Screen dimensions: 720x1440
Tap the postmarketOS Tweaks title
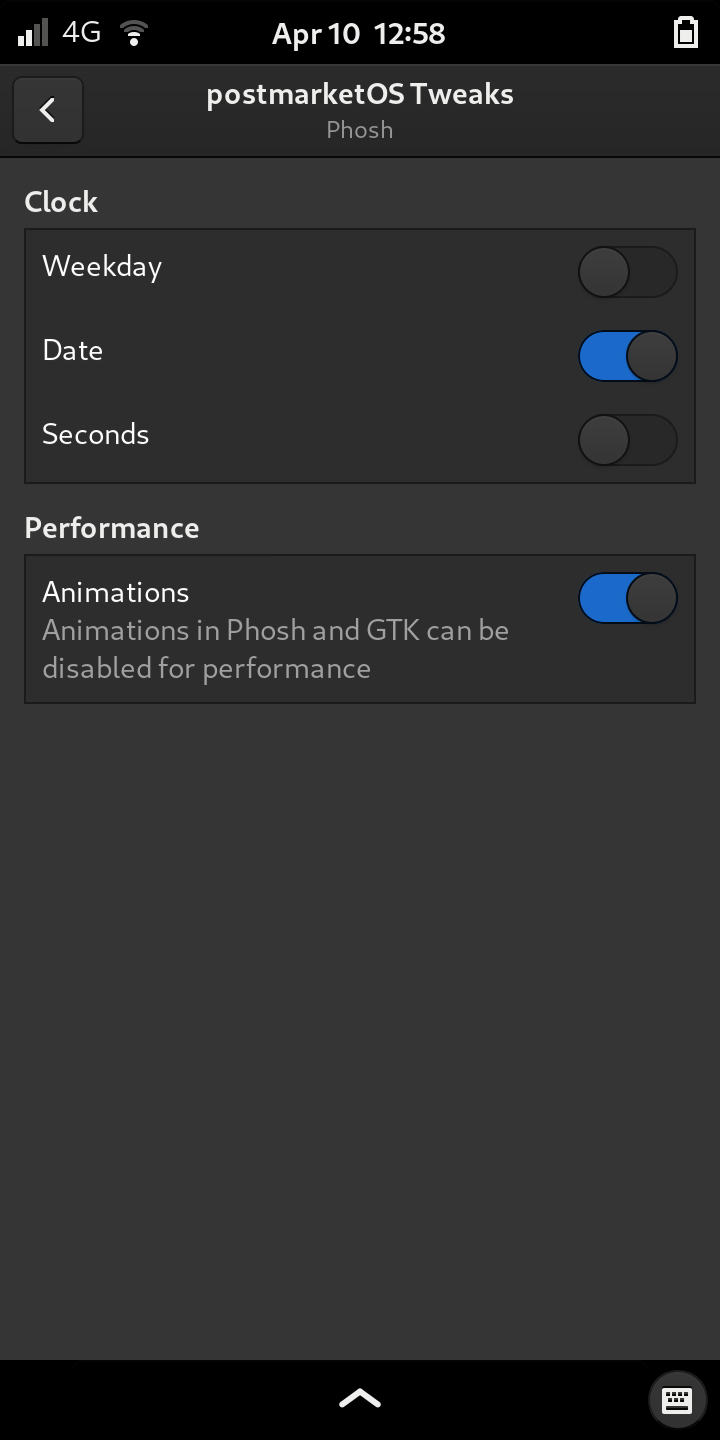[x=359, y=94]
